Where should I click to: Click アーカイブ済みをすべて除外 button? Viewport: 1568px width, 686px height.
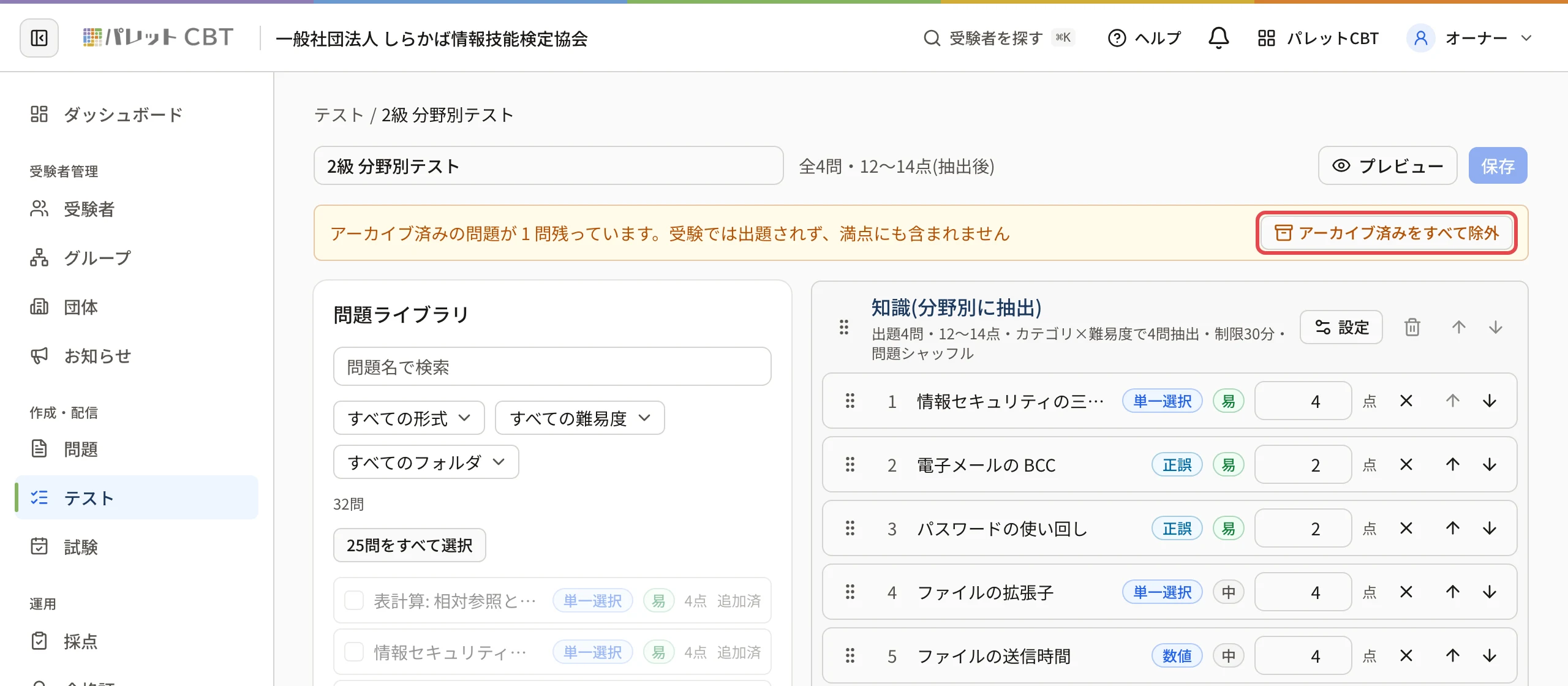pos(1386,233)
